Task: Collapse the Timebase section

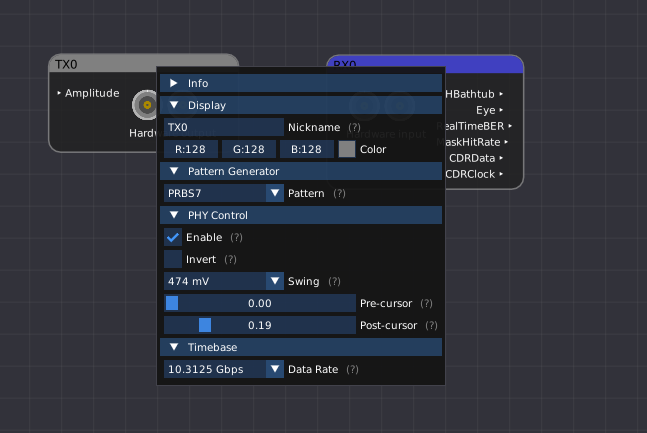Action: [x=301, y=347]
